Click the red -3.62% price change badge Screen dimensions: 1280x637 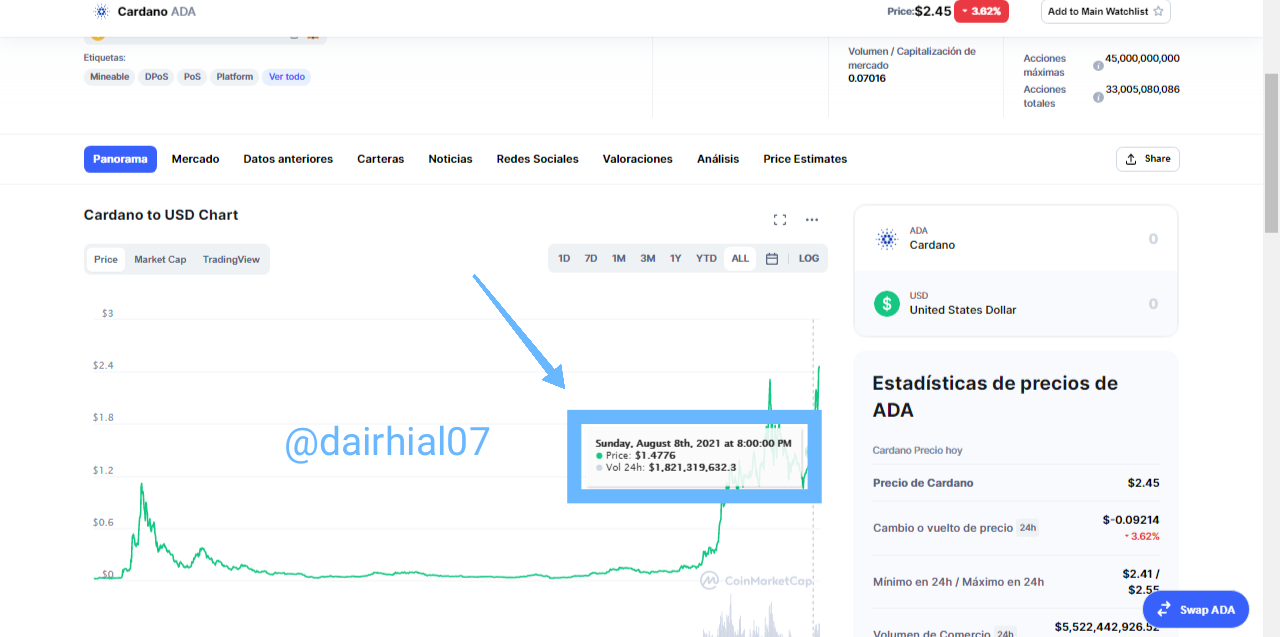[981, 12]
